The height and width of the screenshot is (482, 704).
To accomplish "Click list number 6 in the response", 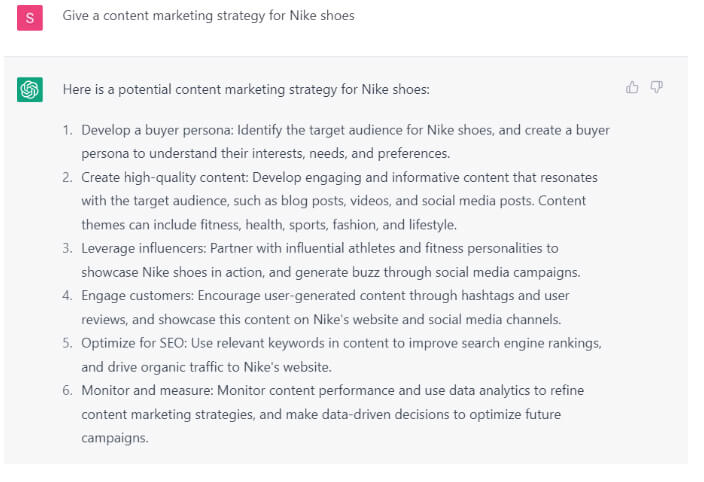I will (x=67, y=390).
